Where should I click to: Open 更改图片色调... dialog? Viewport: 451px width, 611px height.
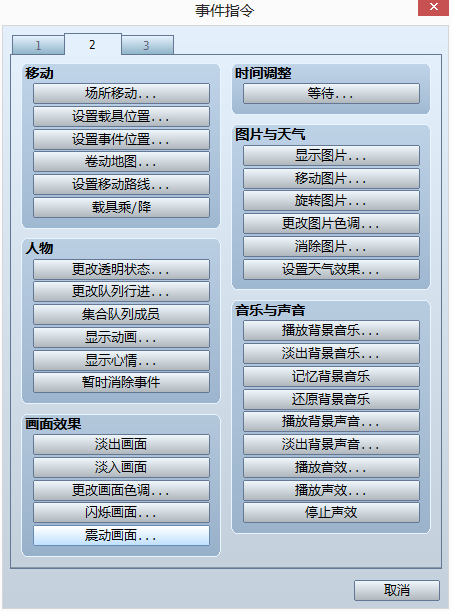pyautogui.click(x=331, y=224)
